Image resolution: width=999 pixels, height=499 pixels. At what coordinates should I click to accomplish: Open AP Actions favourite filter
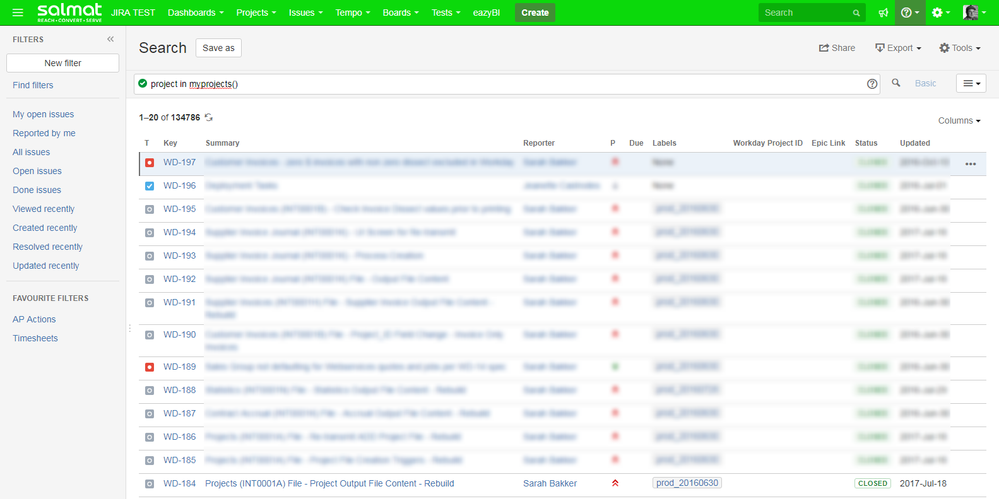(34, 320)
